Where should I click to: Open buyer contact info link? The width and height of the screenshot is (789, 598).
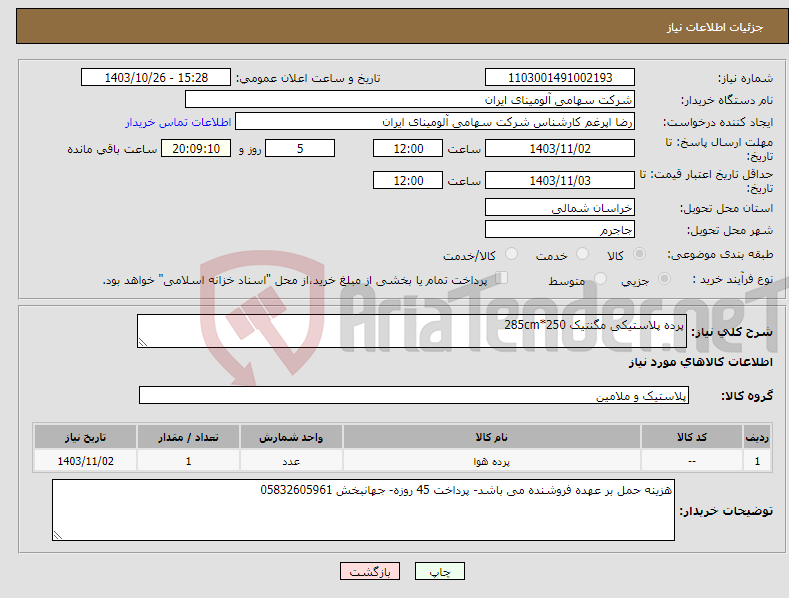coord(178,122)
